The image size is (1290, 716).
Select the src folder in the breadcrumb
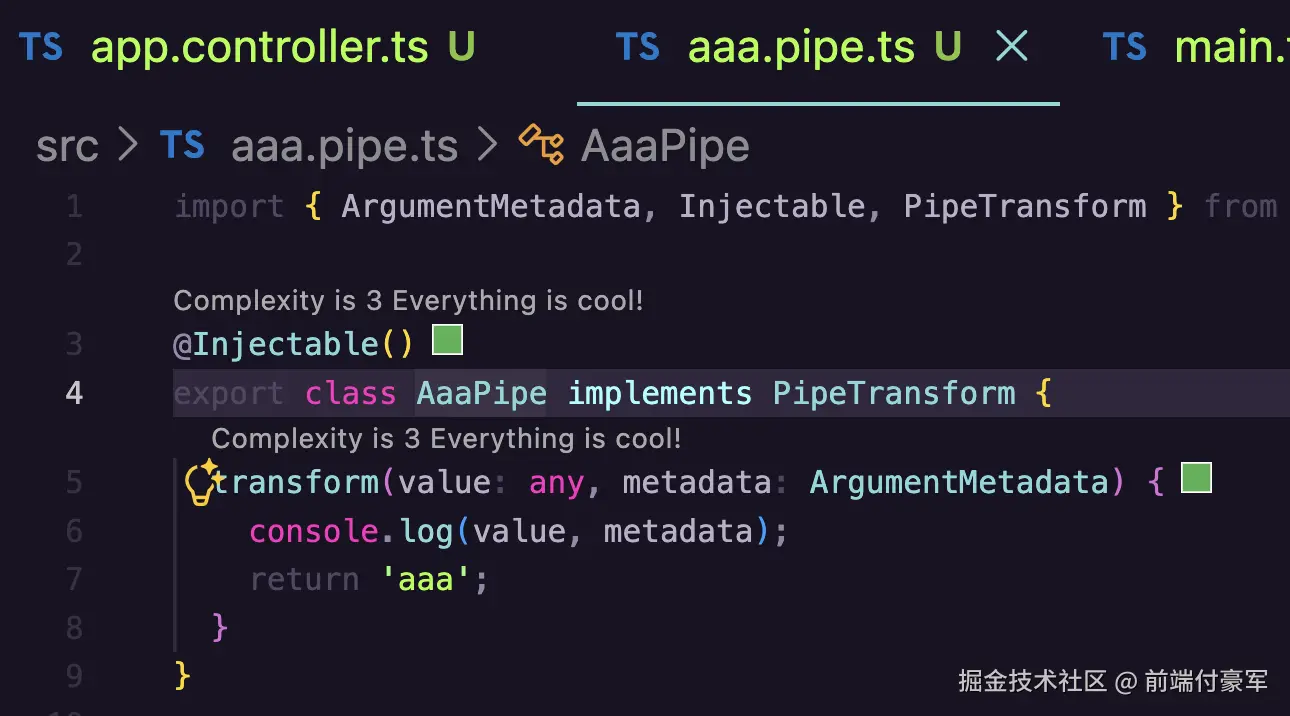point(67,147)
